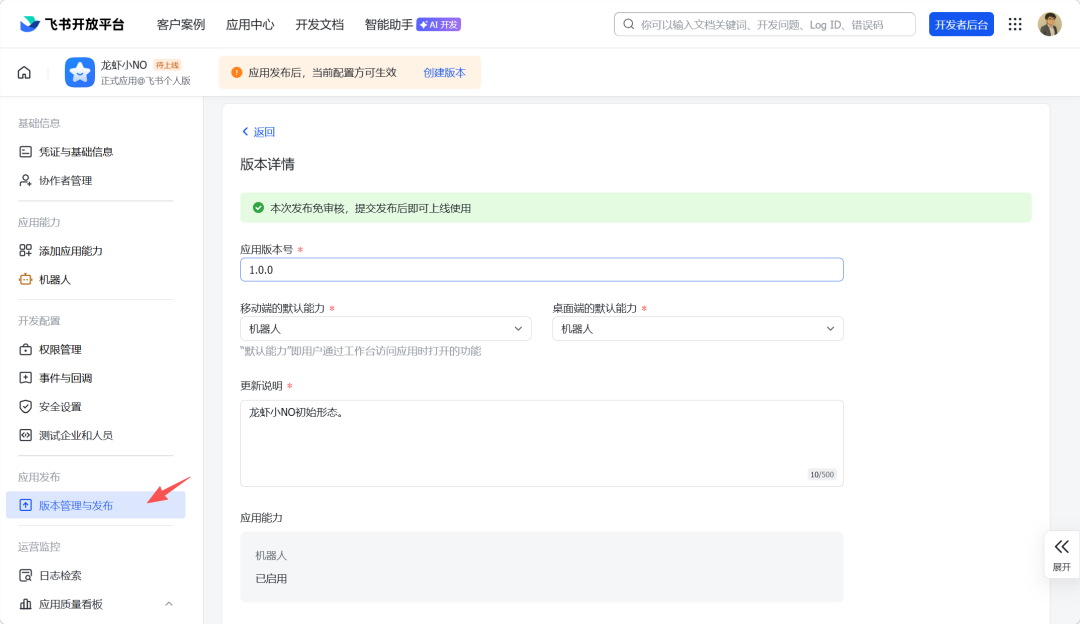This screenshot has width=1080, height=624.
Task: Click the 展开 double-arrow panel icon
Action: [x=1061, y=547]
